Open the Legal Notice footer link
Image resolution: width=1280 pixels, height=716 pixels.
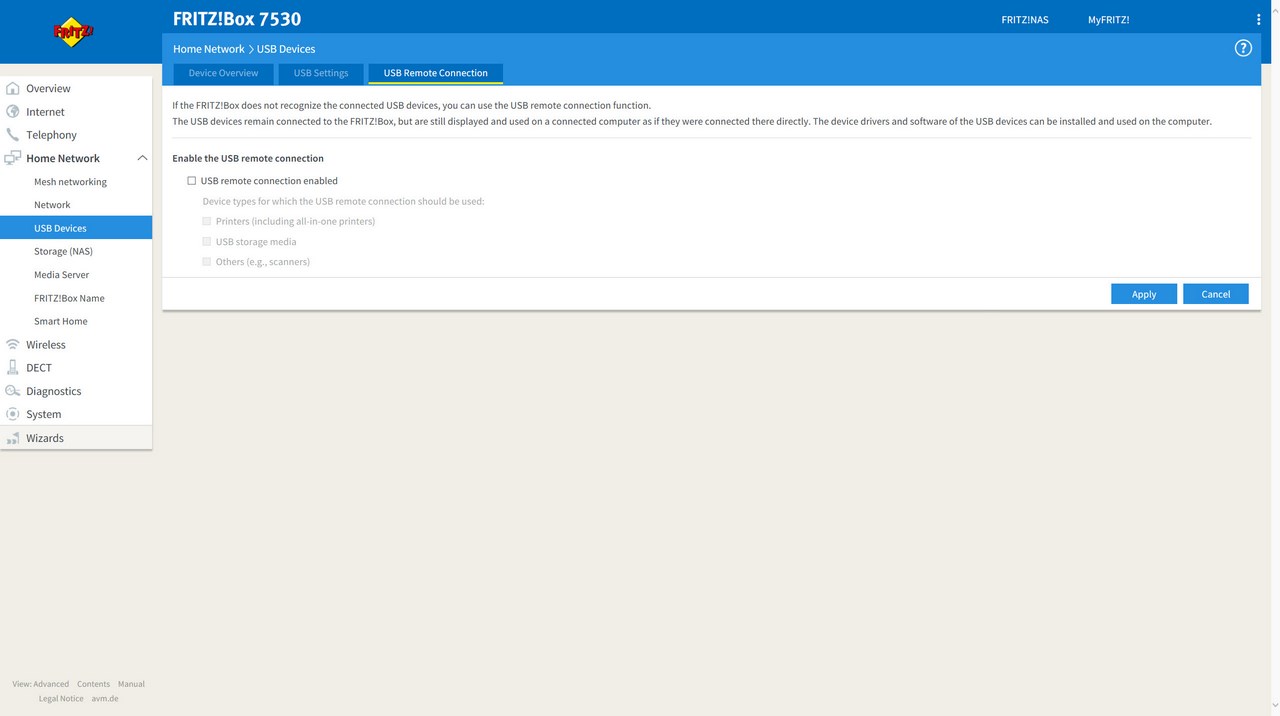pyautogui.click(x=61, y=698)
